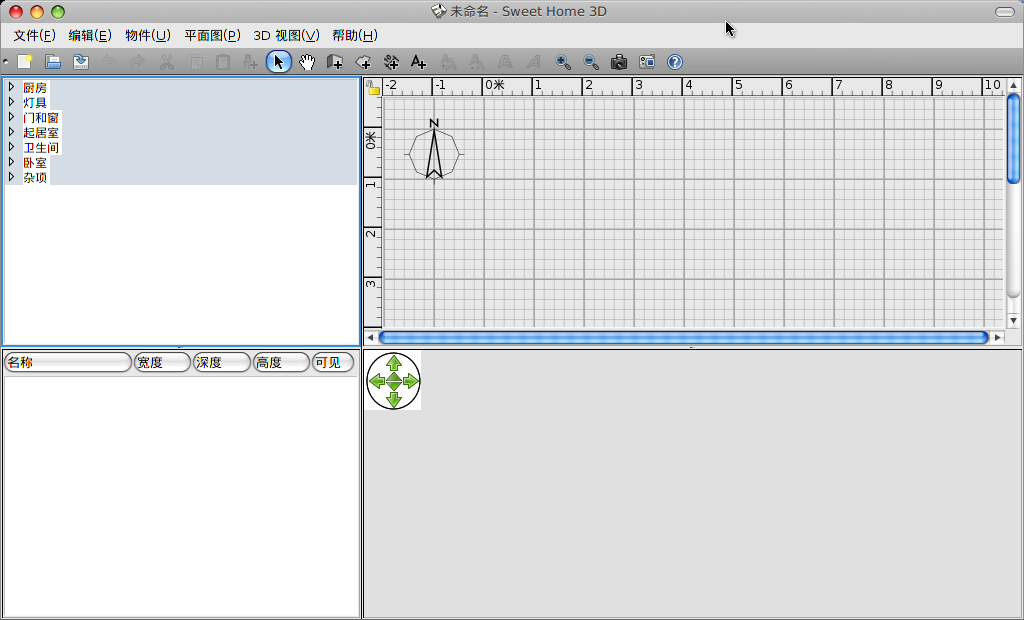Screen dimensions: 1024x620
Task: Click the Paste clipboard icon
Action: tap(223, 62)
